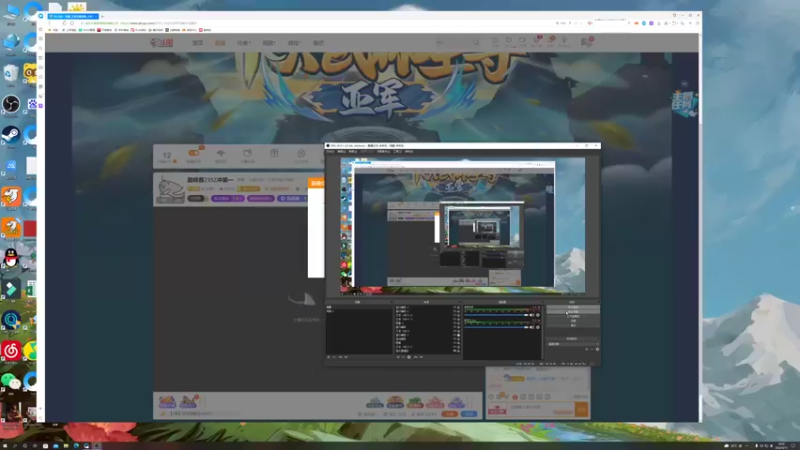Click the OBS preview canvas
Screen dimensions: 800x450
click(463, 226)
